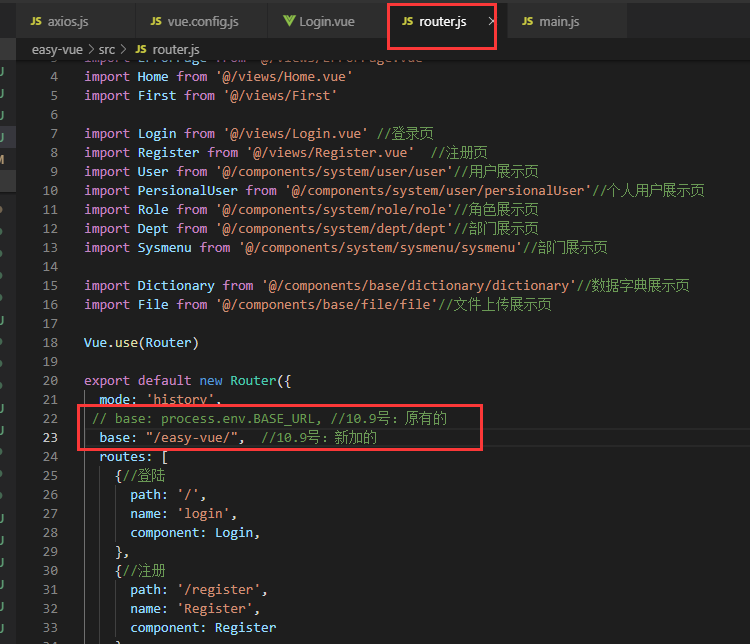Image resolution: width=750 pixels, height=644 pixels.
Task: Click the 'import First from' line
Action: [x=210, y=96]
